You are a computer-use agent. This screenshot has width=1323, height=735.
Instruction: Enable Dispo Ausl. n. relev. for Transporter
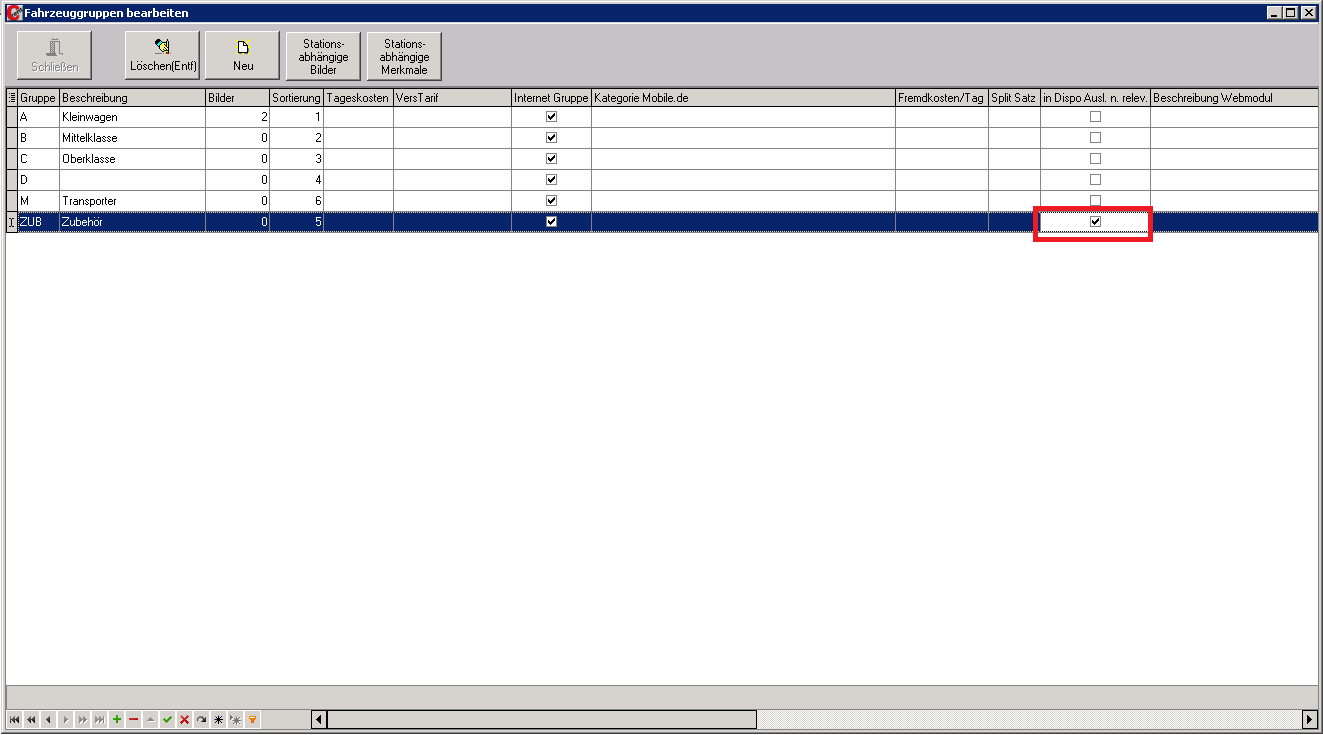[1095, 201]
